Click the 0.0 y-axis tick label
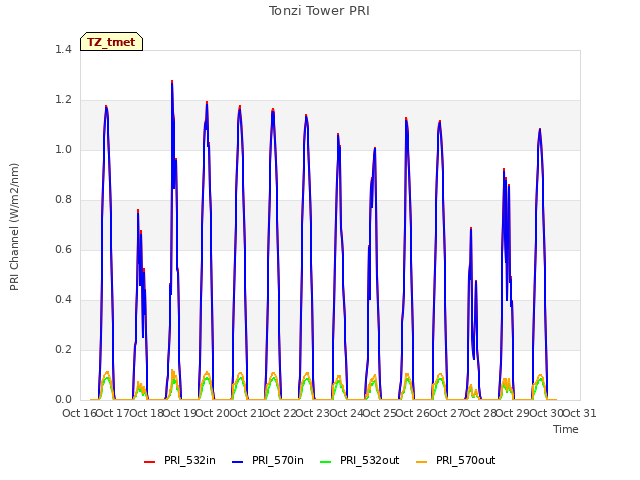Screen dimensions: 640x480 click(x=63, y=400)
